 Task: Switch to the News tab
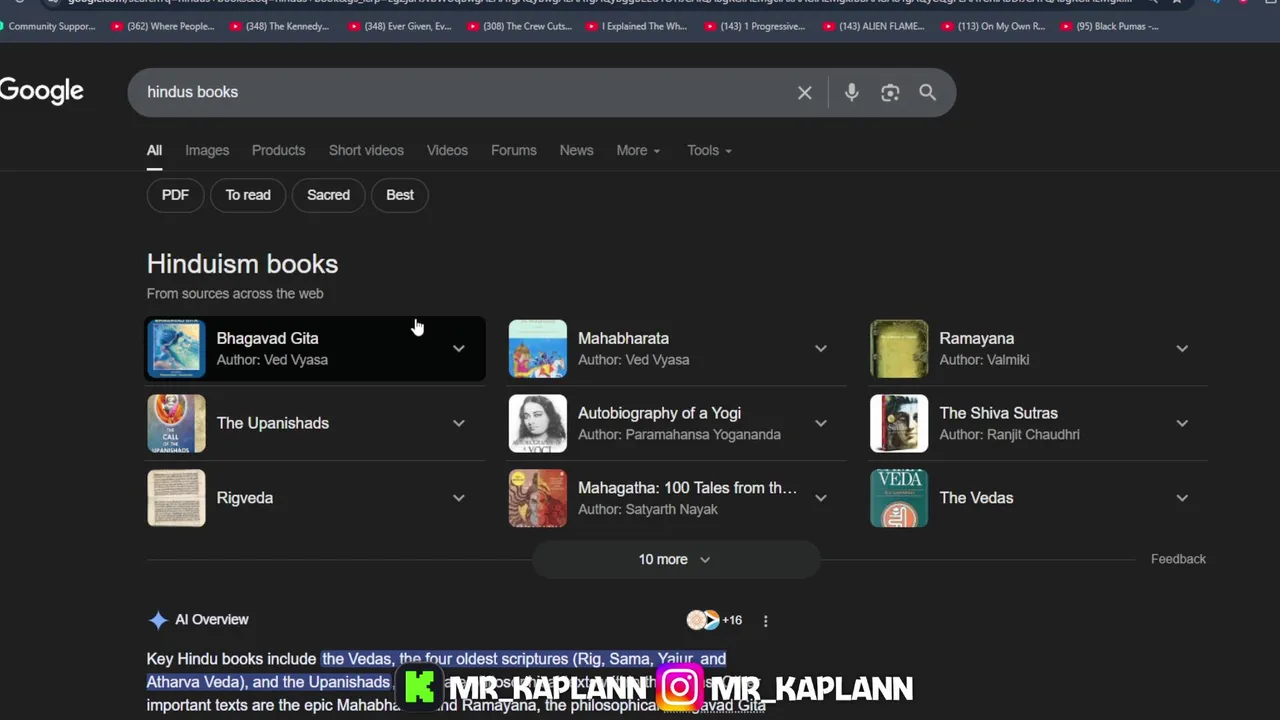click(x=576, y=150)
